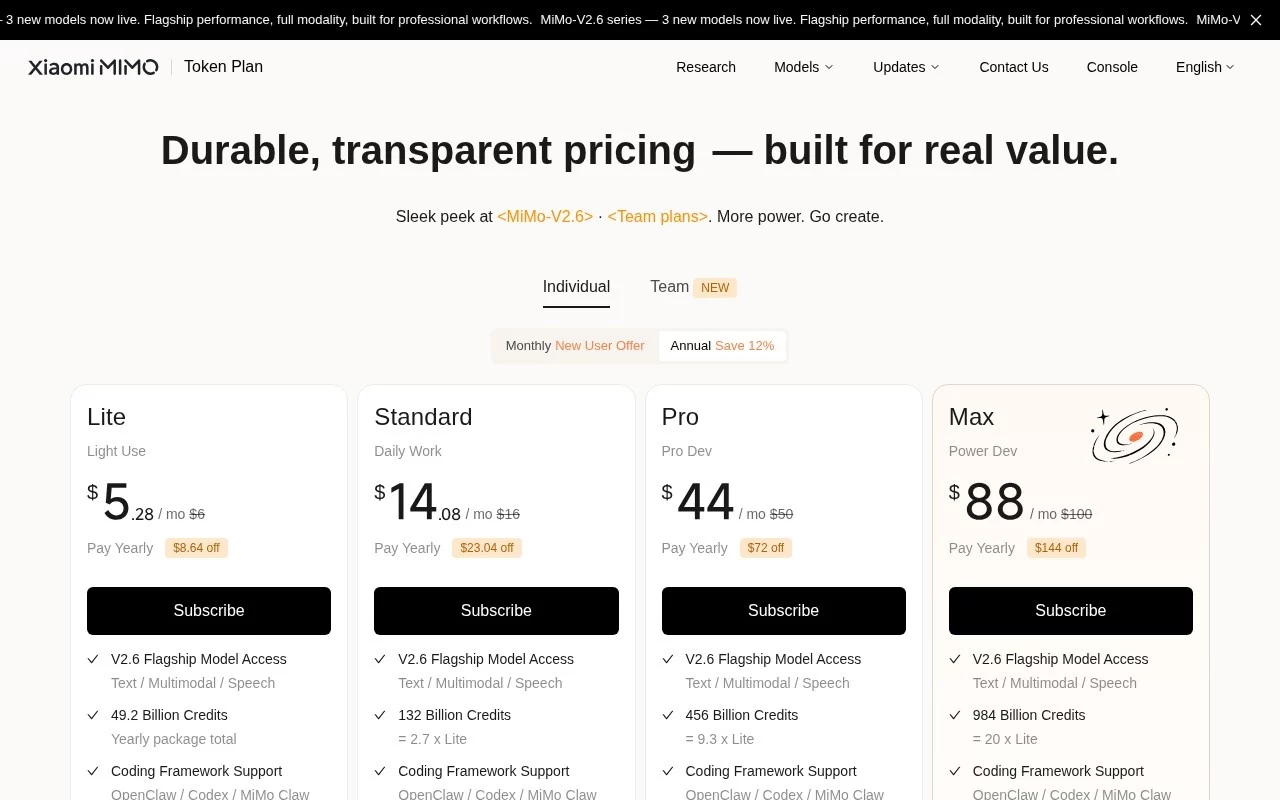
Task: Follow the <Team plans> link
Action: (x=658, y=217)
